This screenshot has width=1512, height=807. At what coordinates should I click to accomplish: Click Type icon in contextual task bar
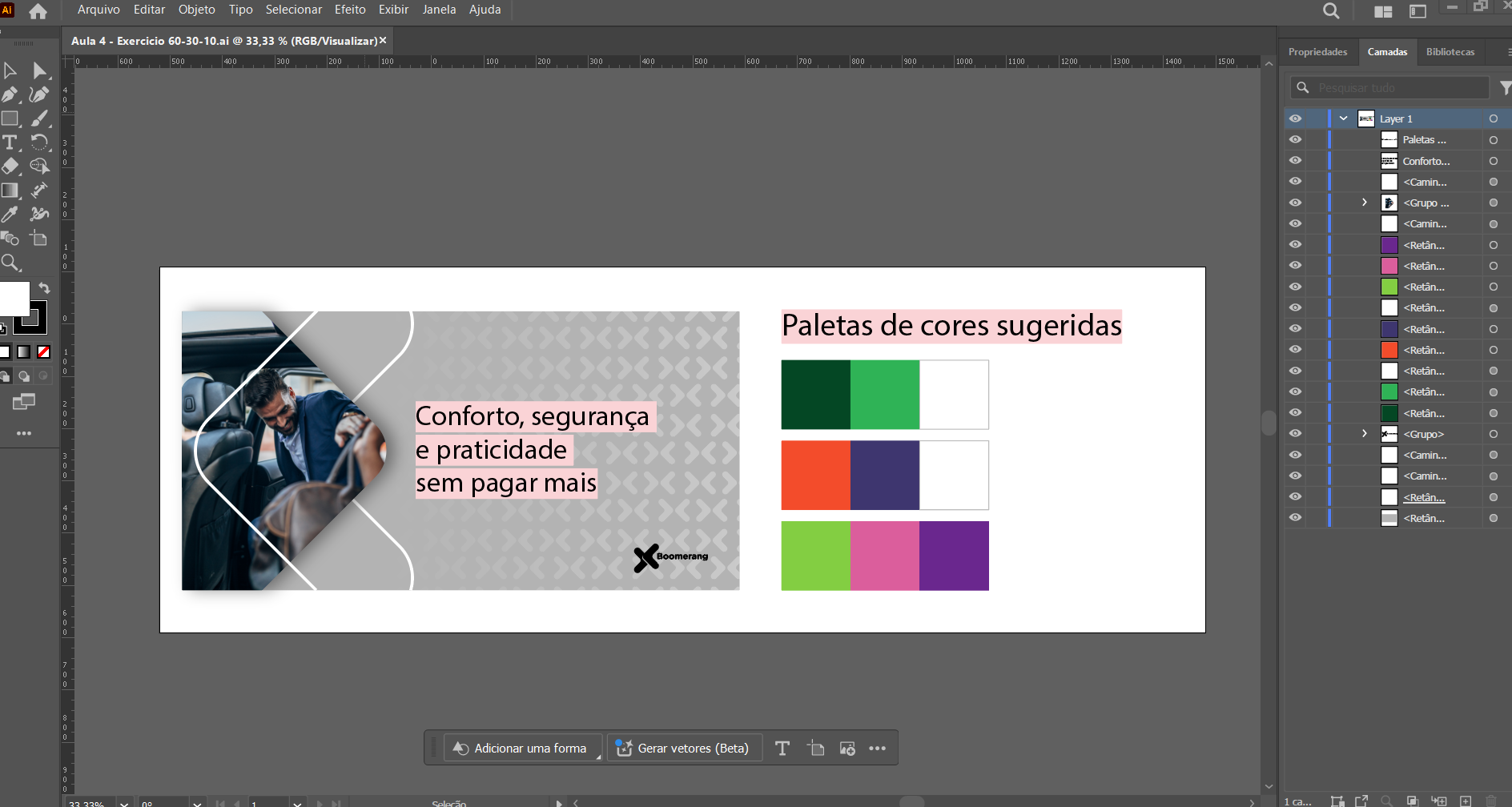point(782,749)
